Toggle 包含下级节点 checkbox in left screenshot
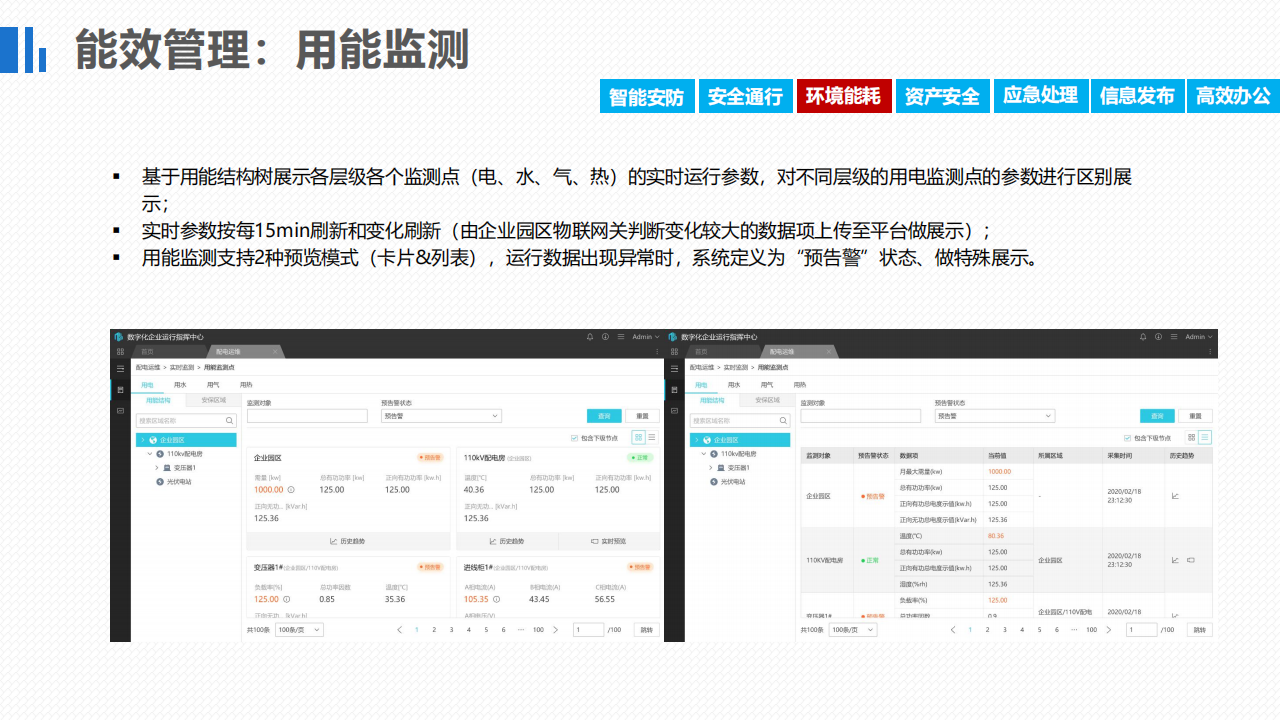 point(574,437)
